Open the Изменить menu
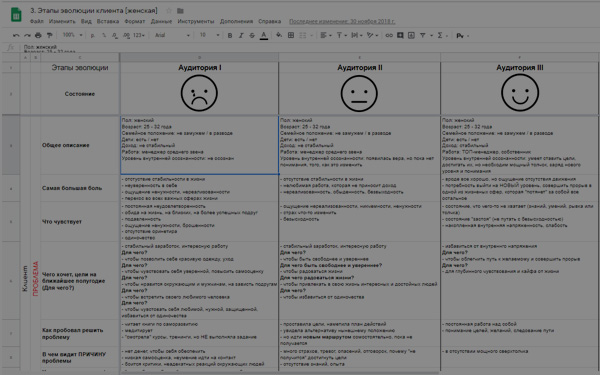 62,21
